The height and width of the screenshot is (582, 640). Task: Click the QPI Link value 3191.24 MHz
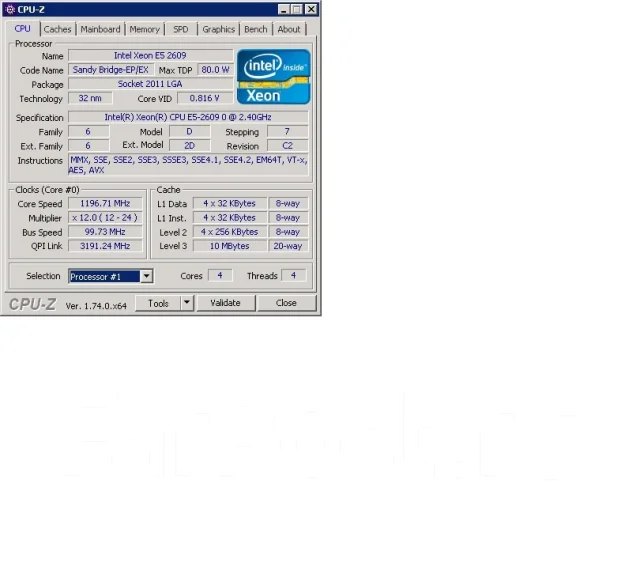[x=105, y=246]
